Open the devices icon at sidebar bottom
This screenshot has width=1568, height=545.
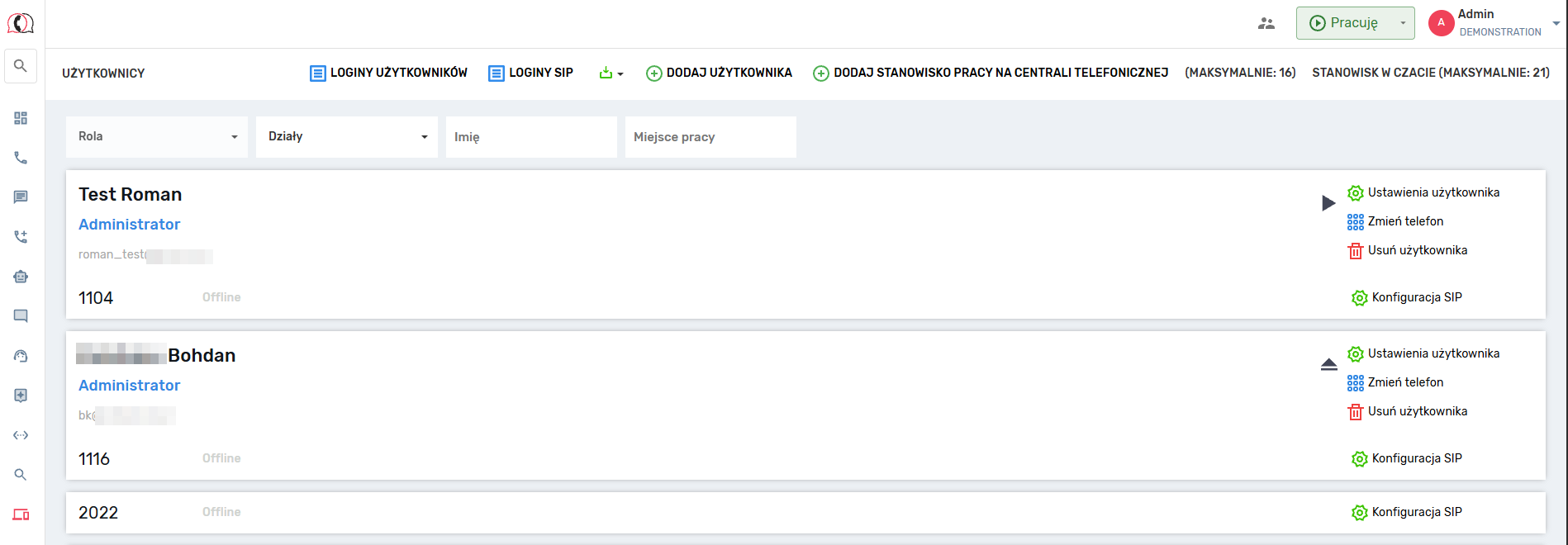click(21, 514)
